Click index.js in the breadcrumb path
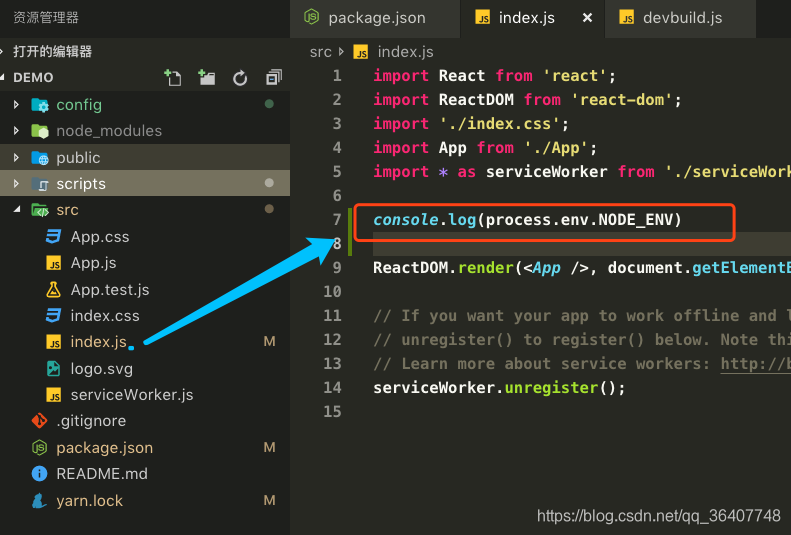Screen dimensions: 791x535 tap(405, 52)
